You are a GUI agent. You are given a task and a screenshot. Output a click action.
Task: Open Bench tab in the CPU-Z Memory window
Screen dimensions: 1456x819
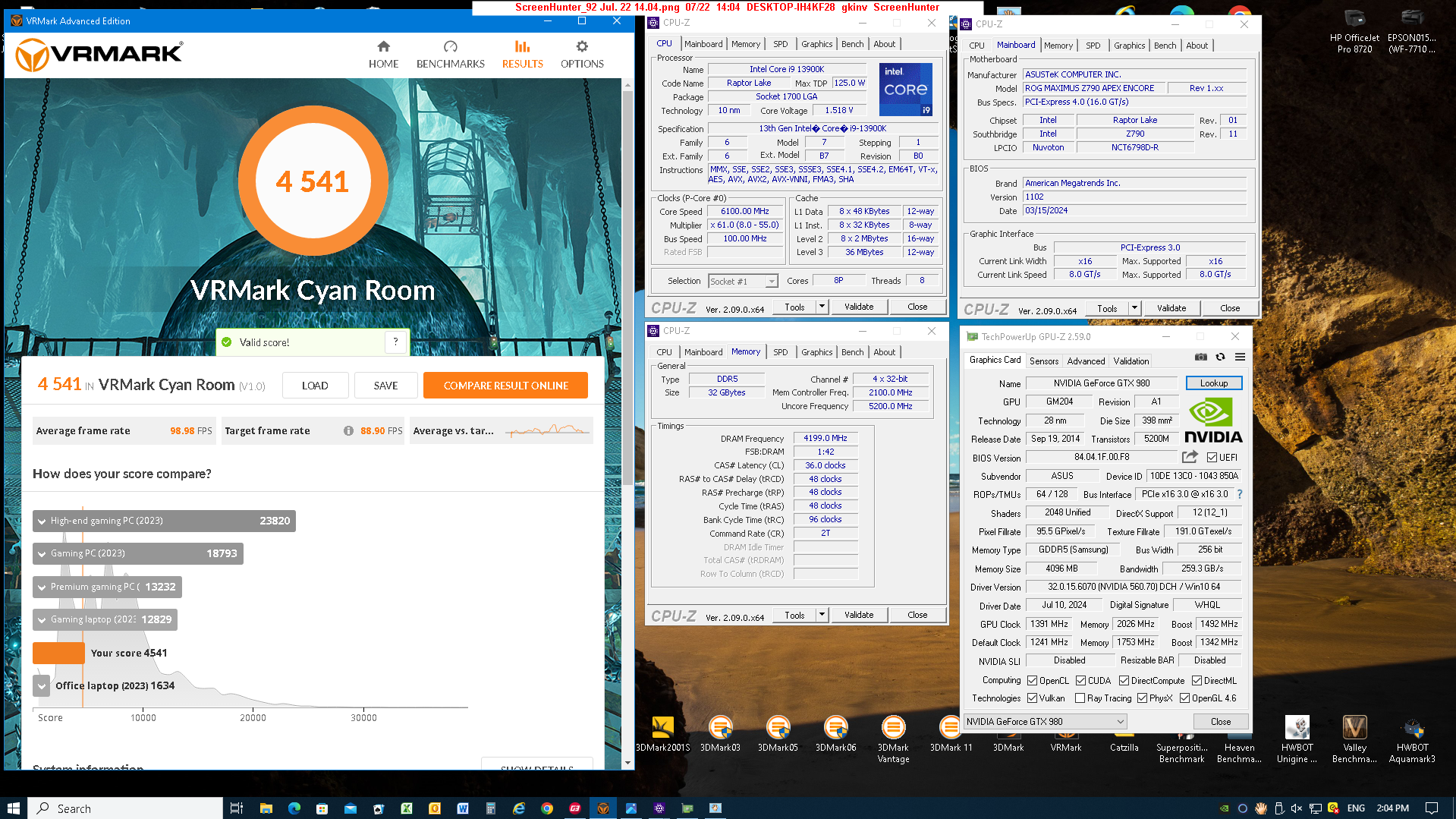(852, 352)
